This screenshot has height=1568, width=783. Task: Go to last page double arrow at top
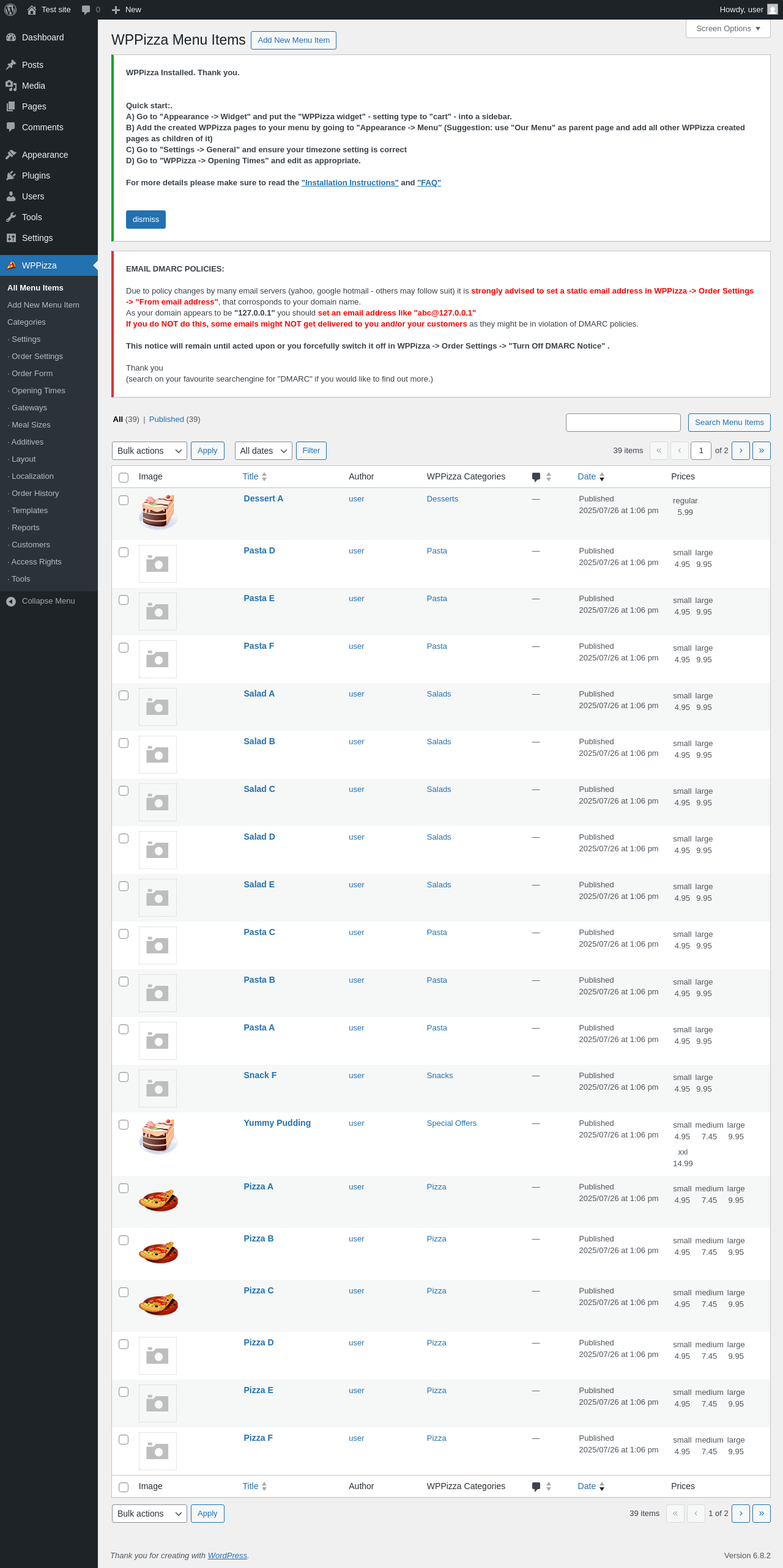click(x=762, y=451)
